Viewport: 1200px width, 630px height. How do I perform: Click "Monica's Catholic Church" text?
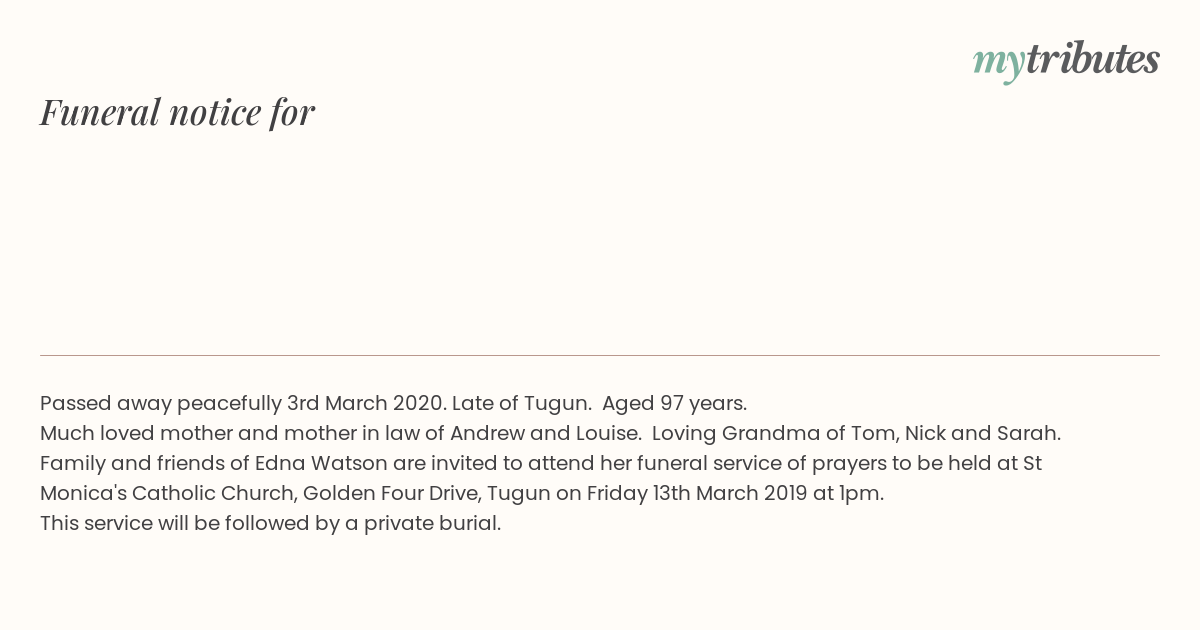166,493
